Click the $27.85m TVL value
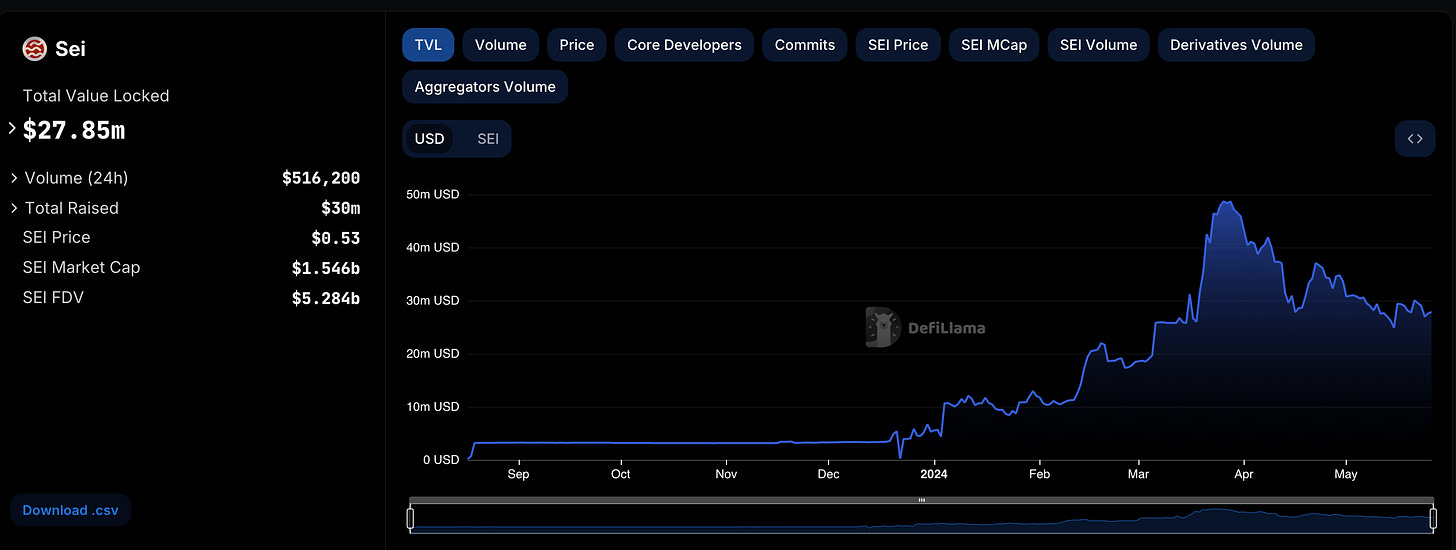This screenshot has height=550, width=1456. click(74, 130)
